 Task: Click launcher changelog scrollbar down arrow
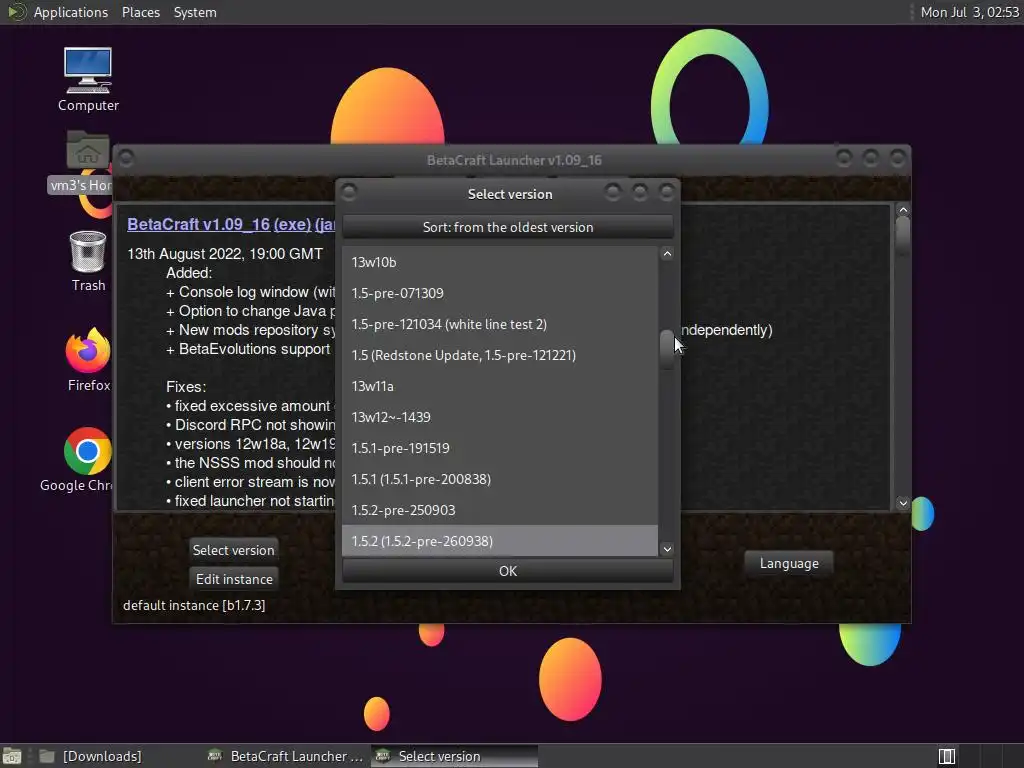[903, 503]
